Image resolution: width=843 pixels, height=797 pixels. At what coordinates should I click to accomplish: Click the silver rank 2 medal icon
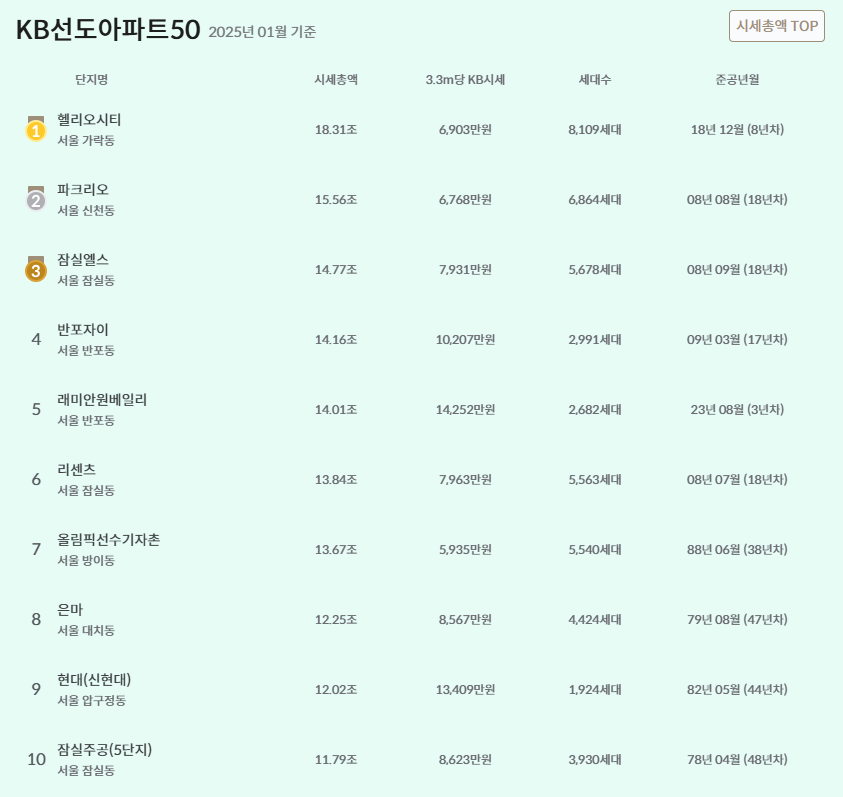click(36, 198)
